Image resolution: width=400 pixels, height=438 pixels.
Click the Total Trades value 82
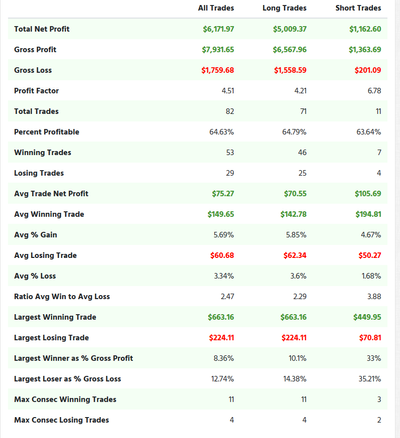tap(230, 111)
